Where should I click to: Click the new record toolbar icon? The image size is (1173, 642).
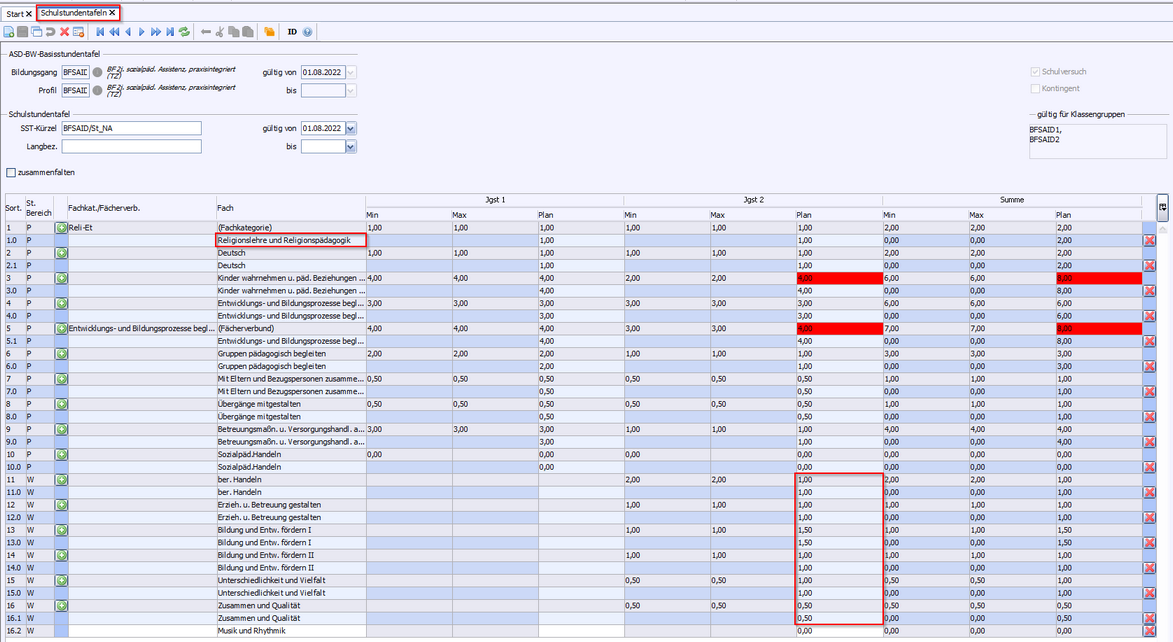(x=9, y=32)
